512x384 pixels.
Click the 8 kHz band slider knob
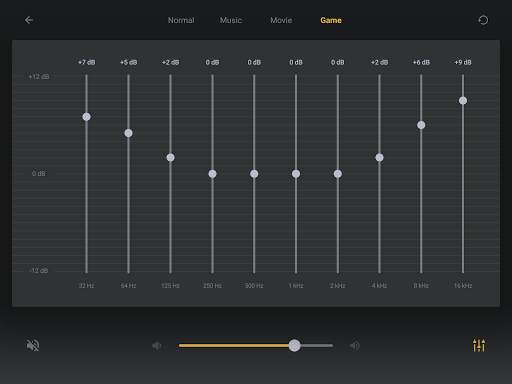421,125
